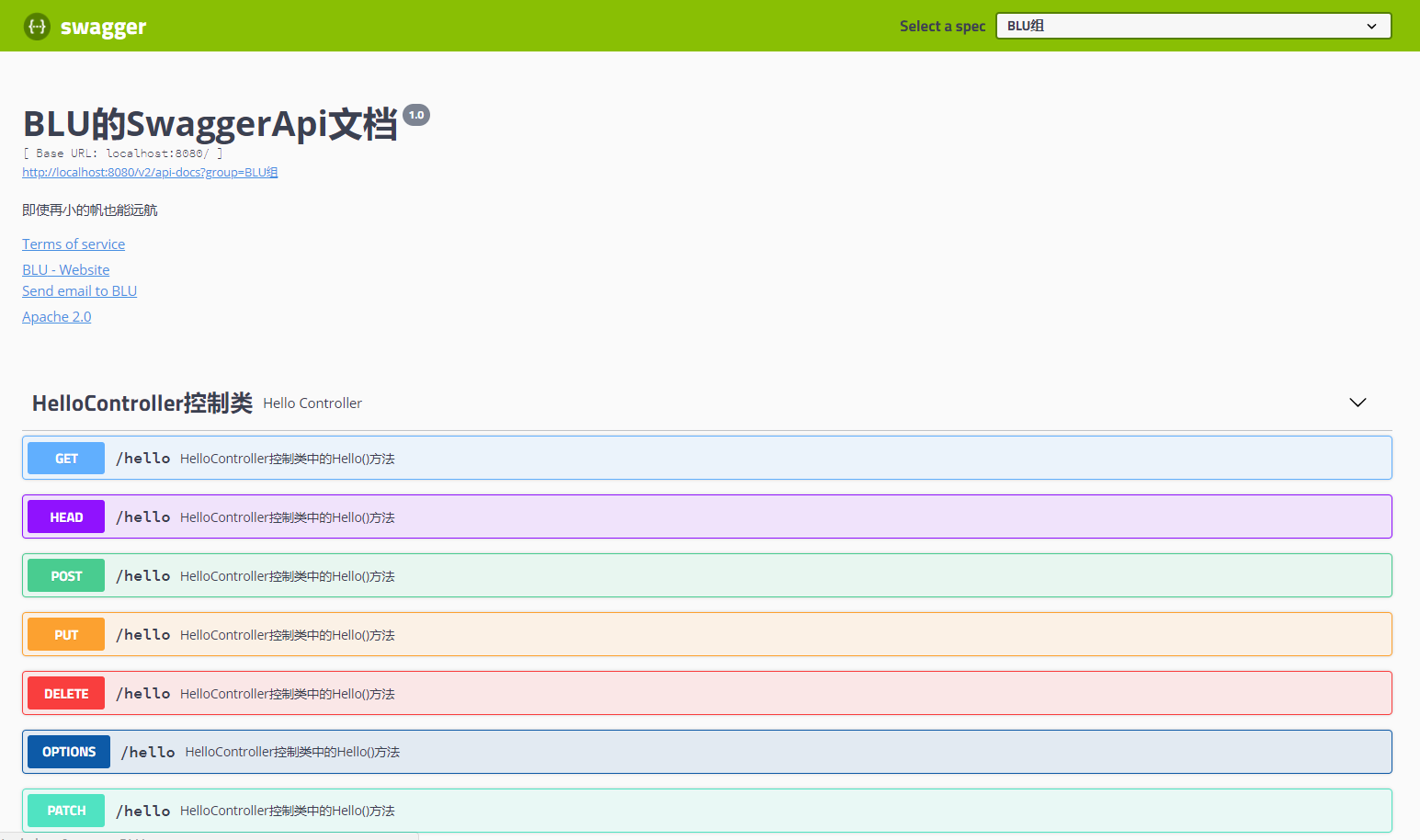Screen dimensions: 1420x840
Task: Open the Select a spec dropdown
Action: [1193, 26]
